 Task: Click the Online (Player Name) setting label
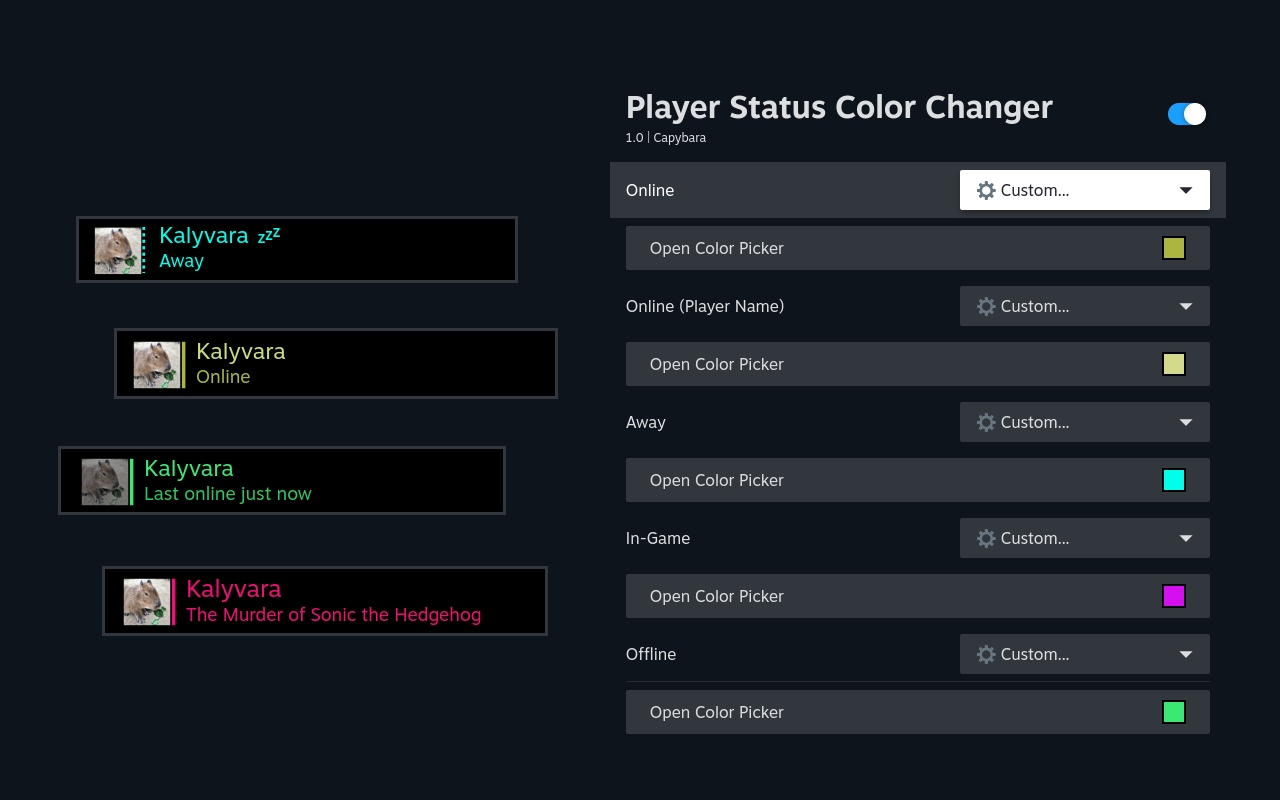point(705,306)
